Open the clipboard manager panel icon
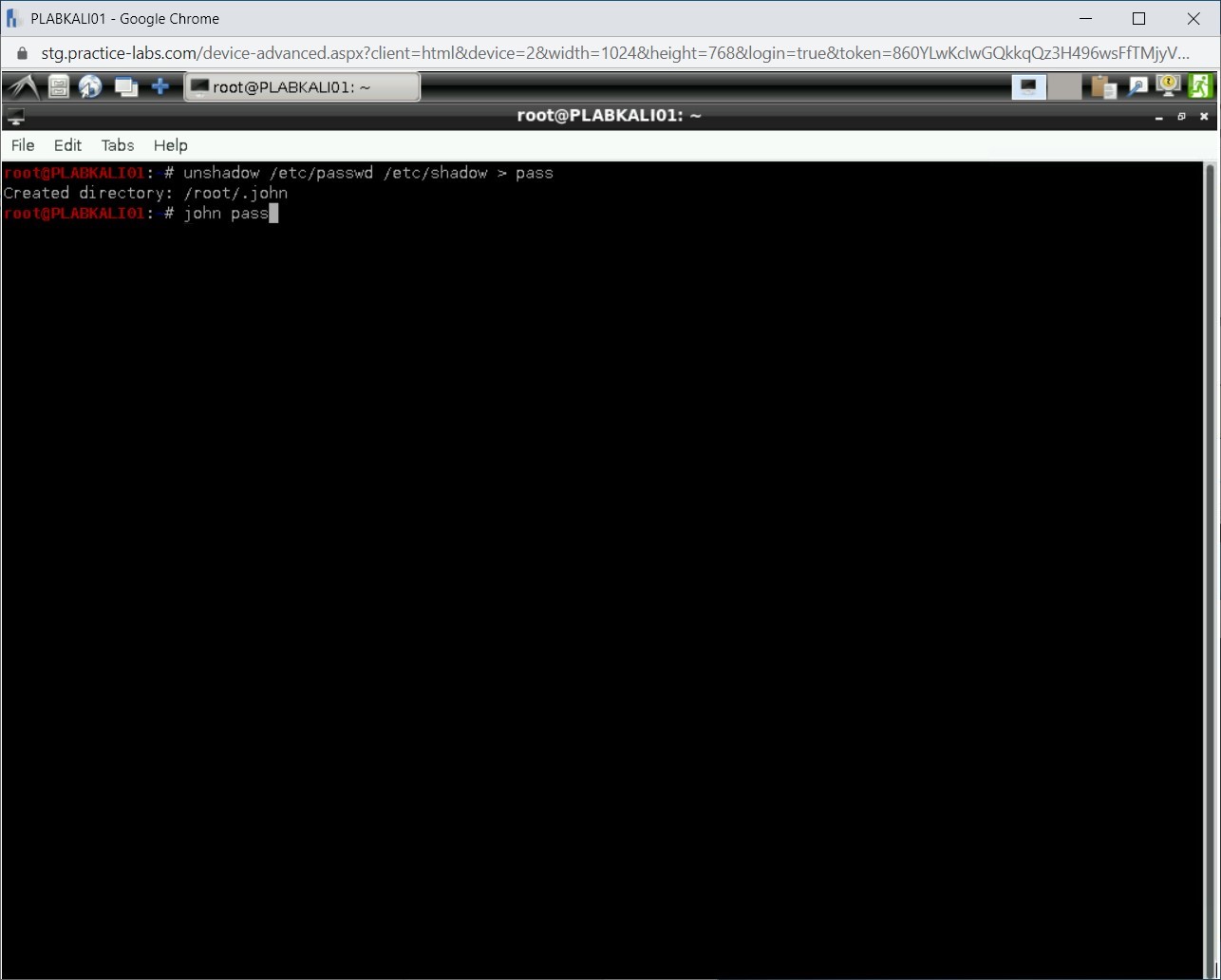Image resolution: width=1221 pixels, height=980 pixels. (1102, 86)
